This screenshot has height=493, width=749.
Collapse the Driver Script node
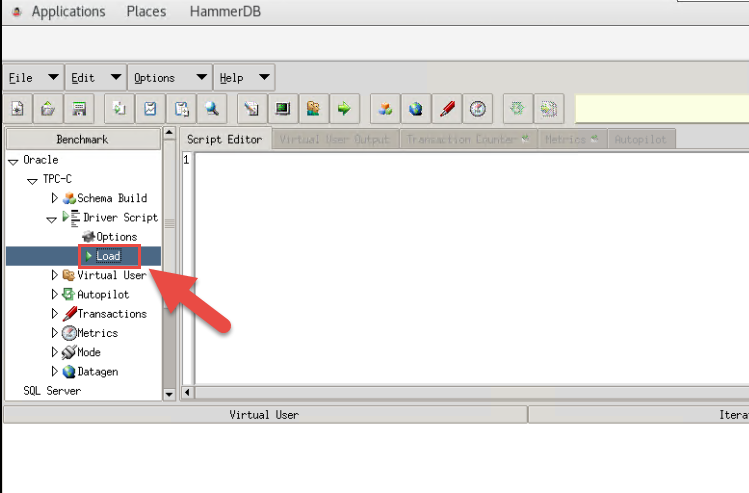point(51,219)
